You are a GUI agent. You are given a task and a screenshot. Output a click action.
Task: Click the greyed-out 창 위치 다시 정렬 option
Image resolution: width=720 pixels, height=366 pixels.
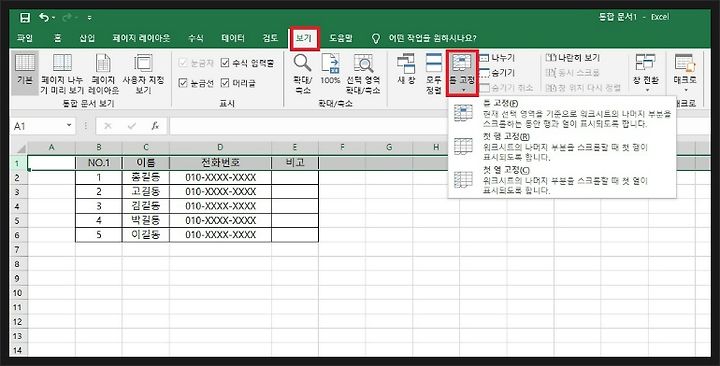point(583,88)
